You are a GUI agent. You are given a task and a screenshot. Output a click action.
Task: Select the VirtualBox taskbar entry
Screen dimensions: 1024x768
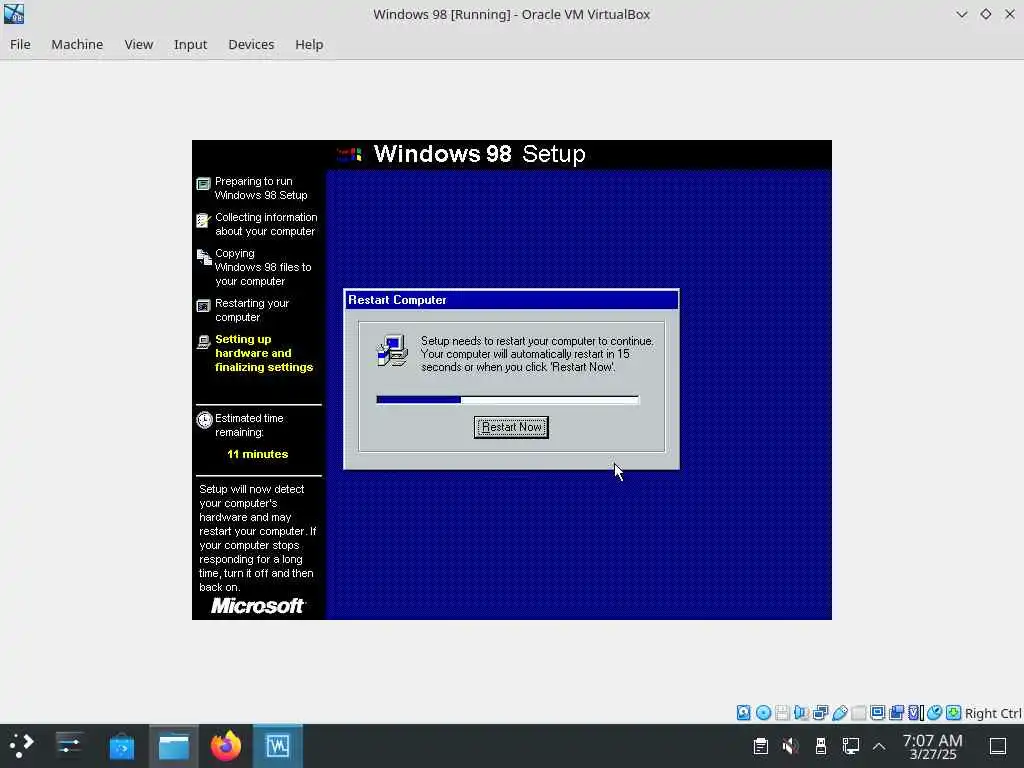pyautogui.click(x=278, y=745)
